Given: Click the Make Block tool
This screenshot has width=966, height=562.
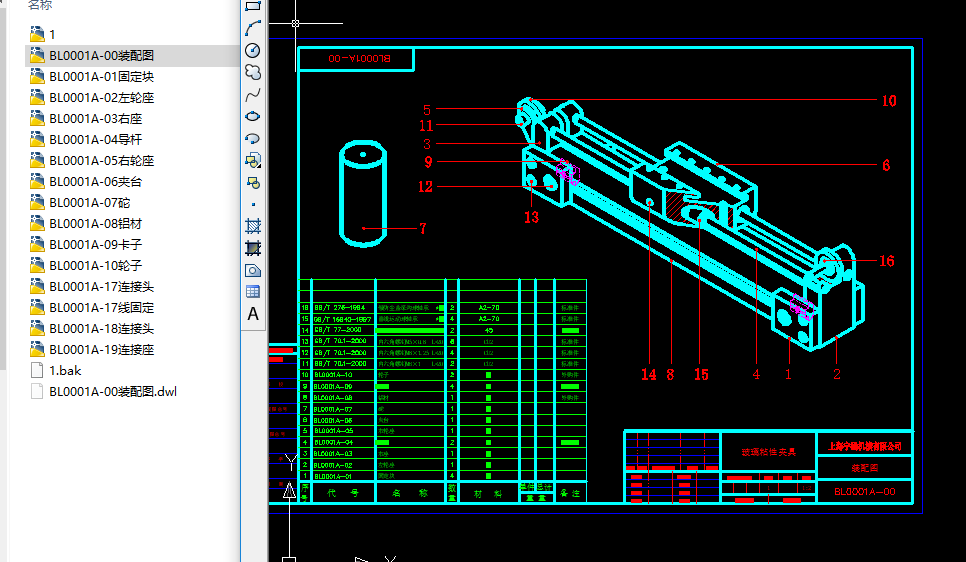Looking at the screenshot, I should coord(253,183).
